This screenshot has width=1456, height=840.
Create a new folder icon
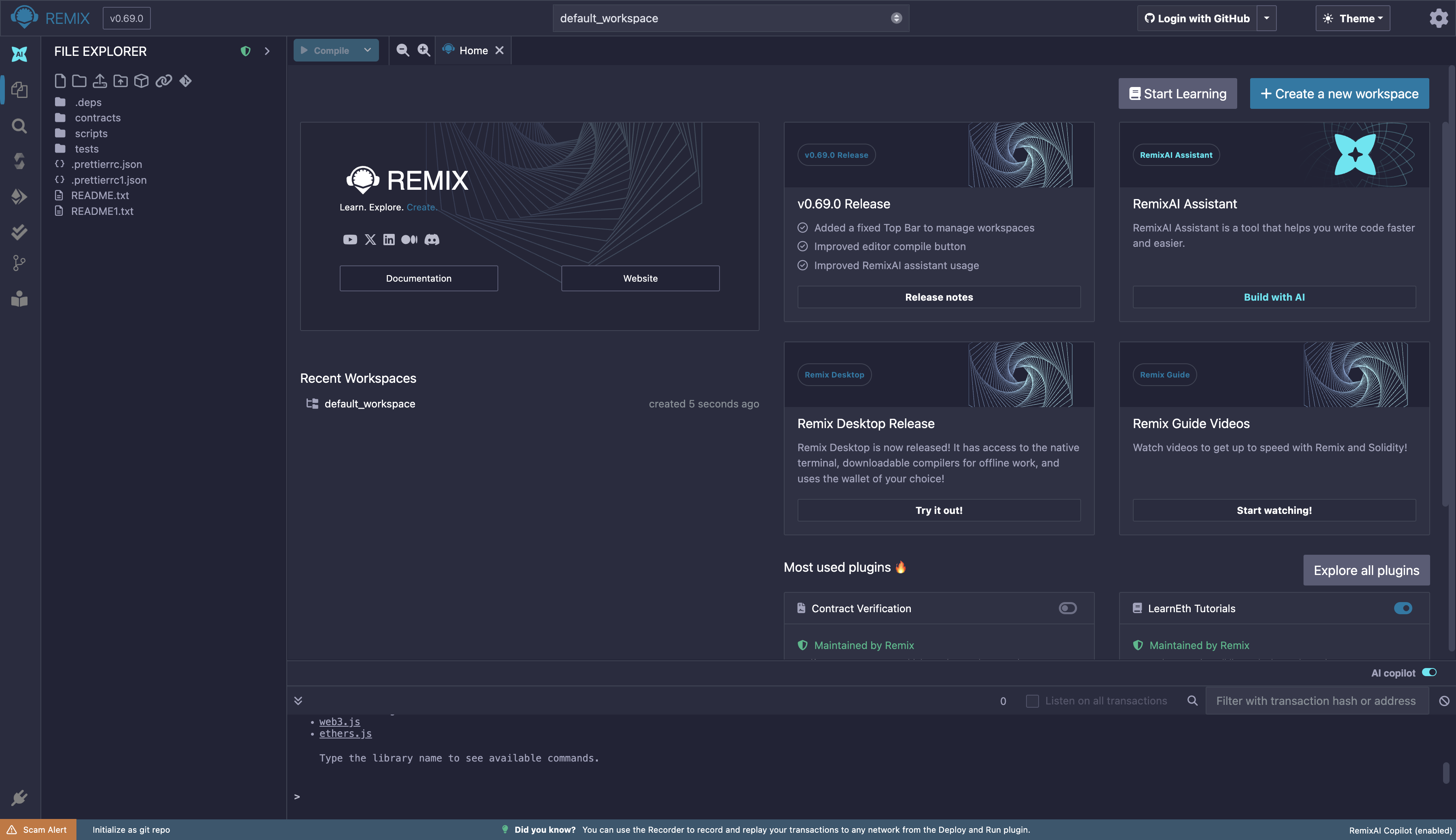tap(79, 81)
